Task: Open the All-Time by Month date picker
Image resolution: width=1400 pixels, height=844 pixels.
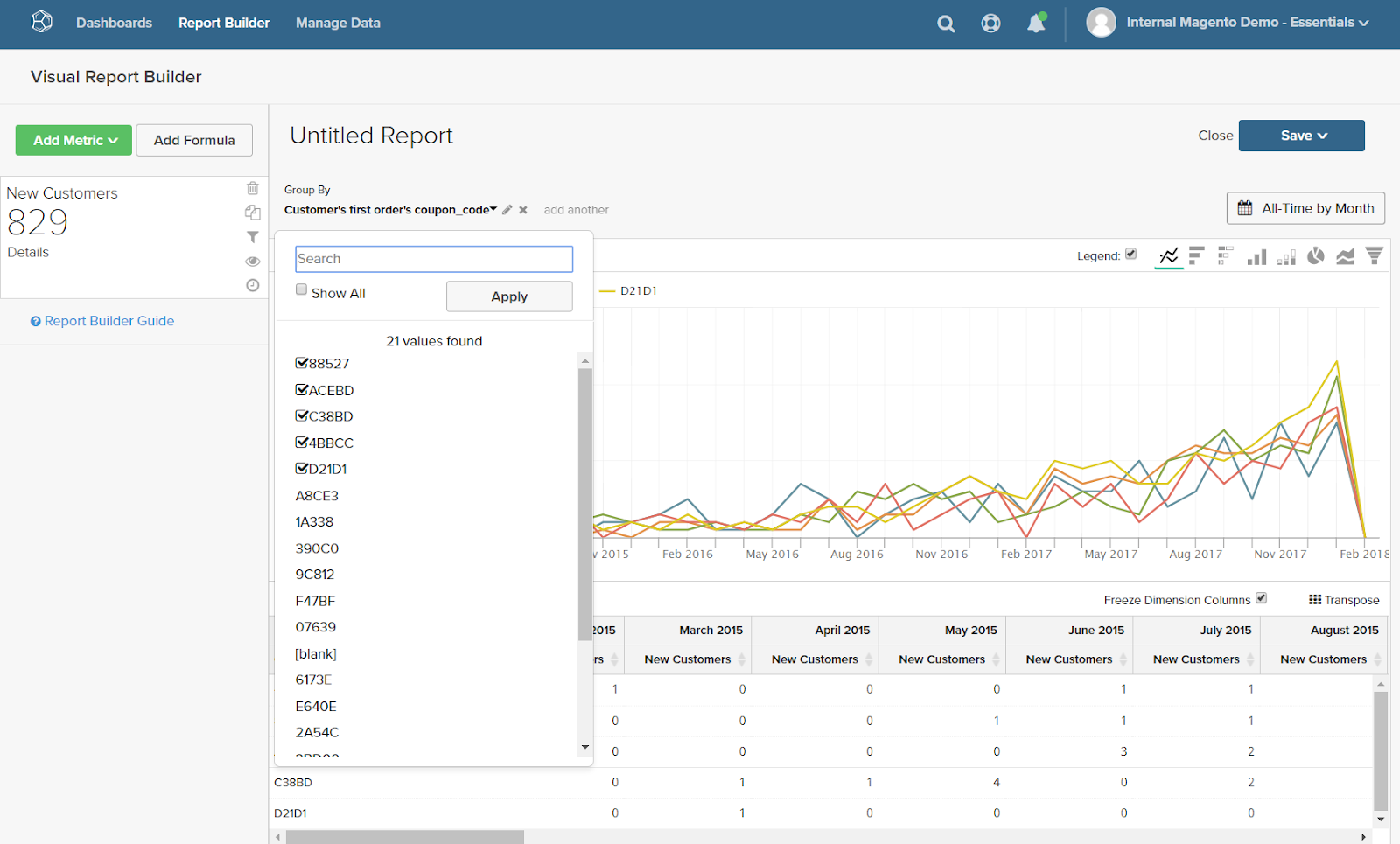Action: point(1305,208)
